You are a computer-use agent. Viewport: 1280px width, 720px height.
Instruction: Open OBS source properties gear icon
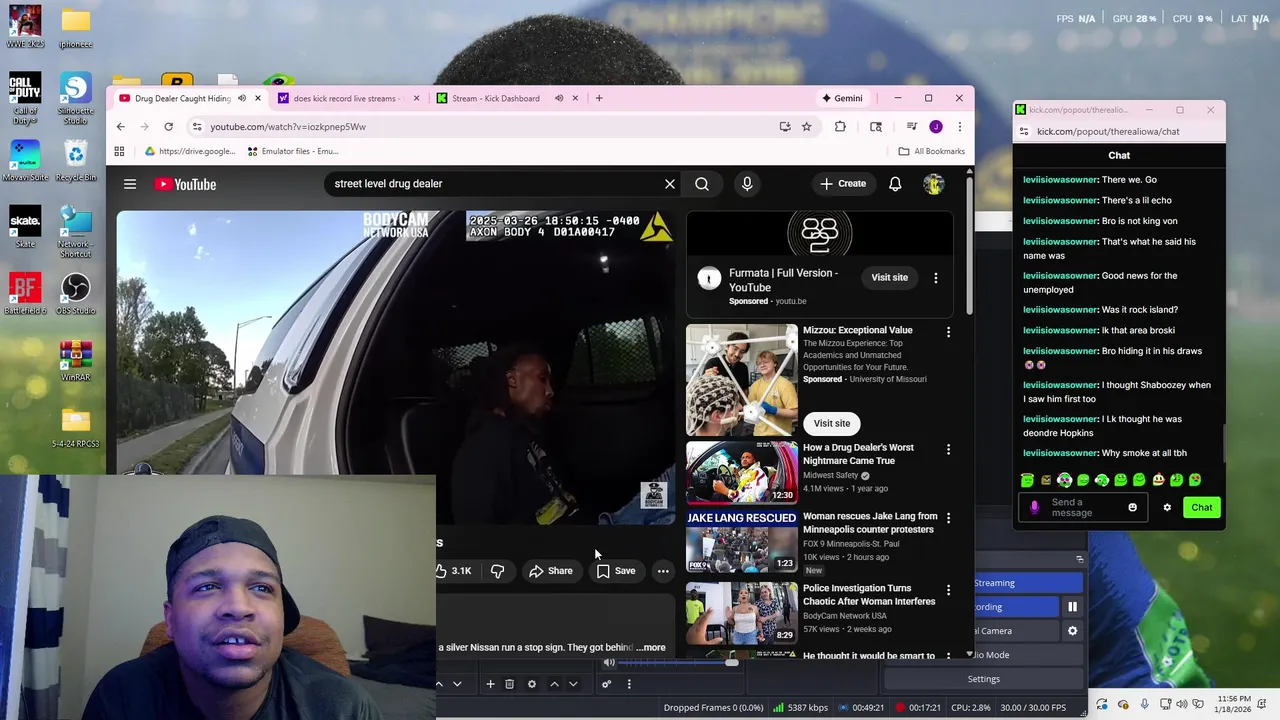click(x=531, y=684)
